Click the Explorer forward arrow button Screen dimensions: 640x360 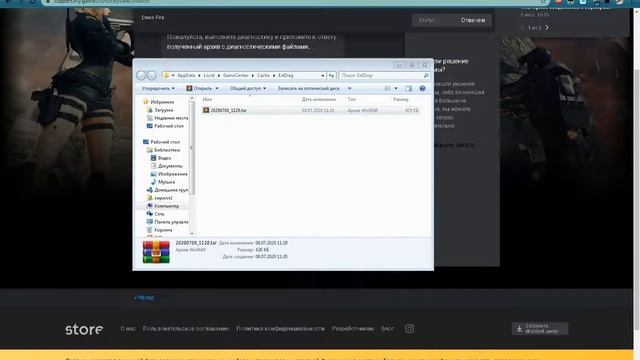click(151, 76)
